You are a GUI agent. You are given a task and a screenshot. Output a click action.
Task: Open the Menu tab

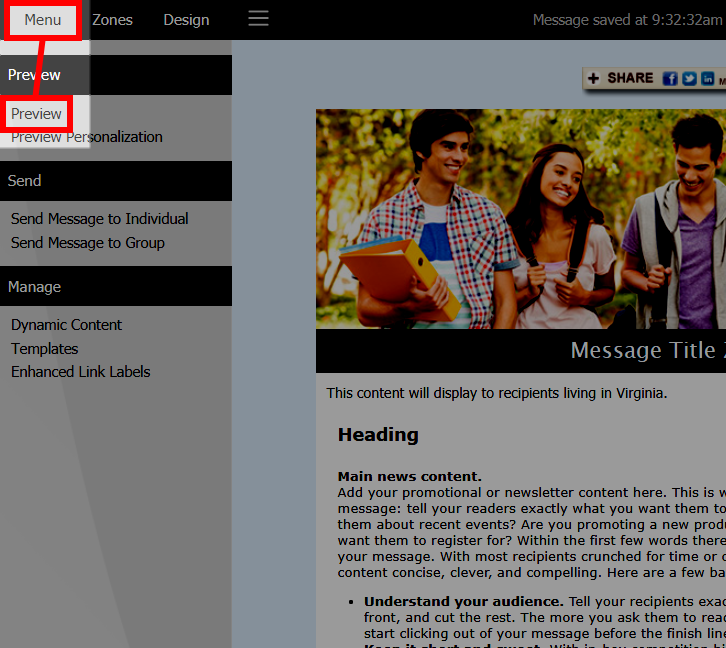43,20
